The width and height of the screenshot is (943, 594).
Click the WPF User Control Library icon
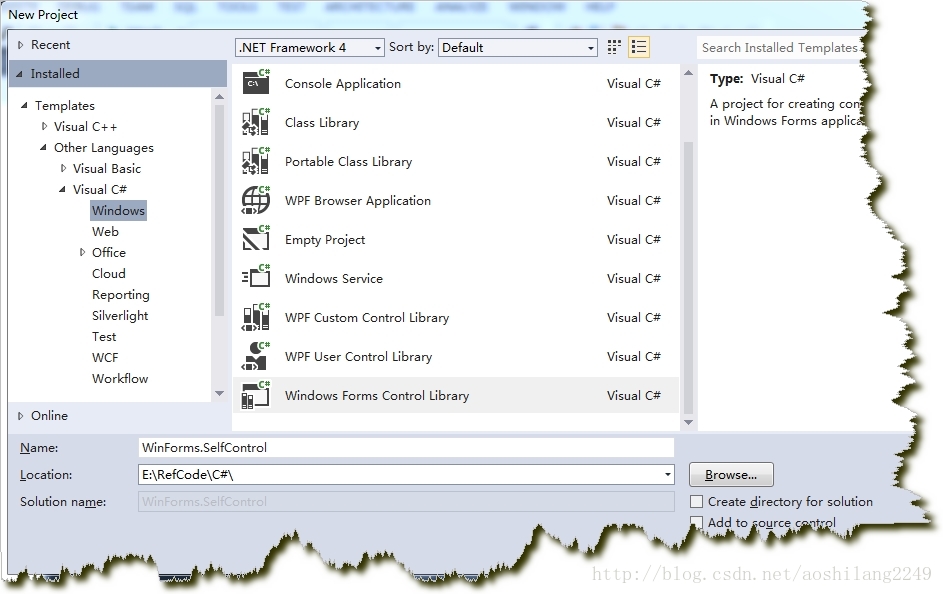pyautogui.click(x=256, y=357)
